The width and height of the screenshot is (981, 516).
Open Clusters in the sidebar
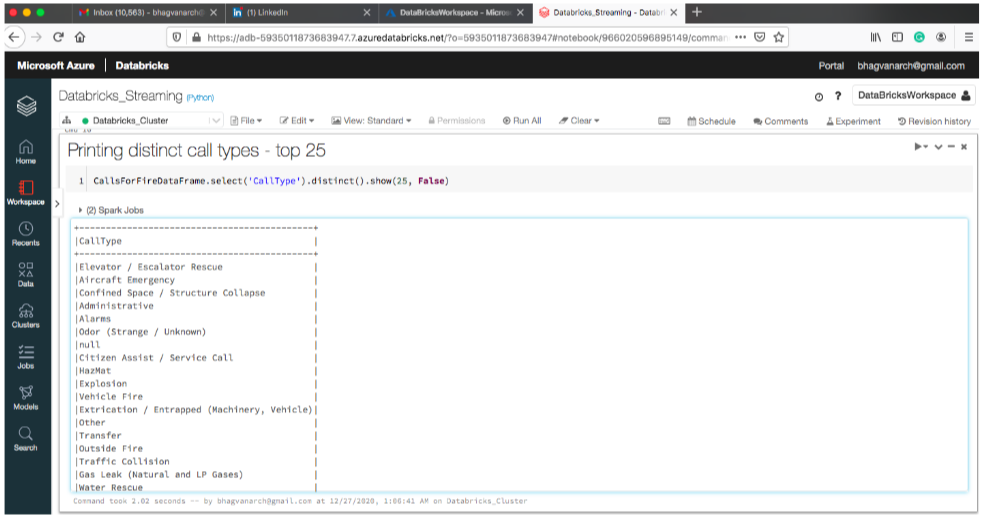coord(26,316)
